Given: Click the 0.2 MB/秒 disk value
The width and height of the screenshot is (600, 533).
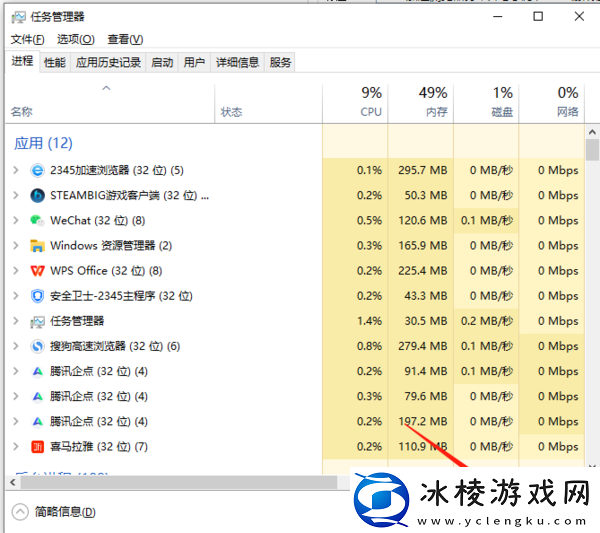Looking at the screenshot, I should tap(487, 321).
